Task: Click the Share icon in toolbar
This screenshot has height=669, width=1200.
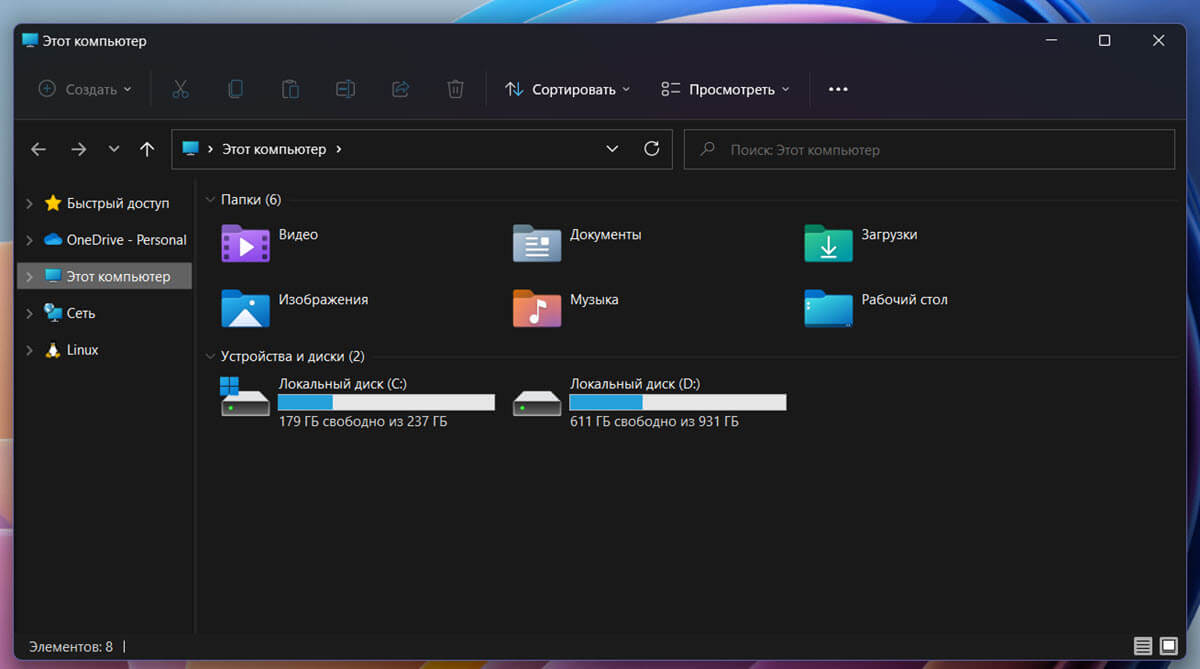Action: coord(400,89)
